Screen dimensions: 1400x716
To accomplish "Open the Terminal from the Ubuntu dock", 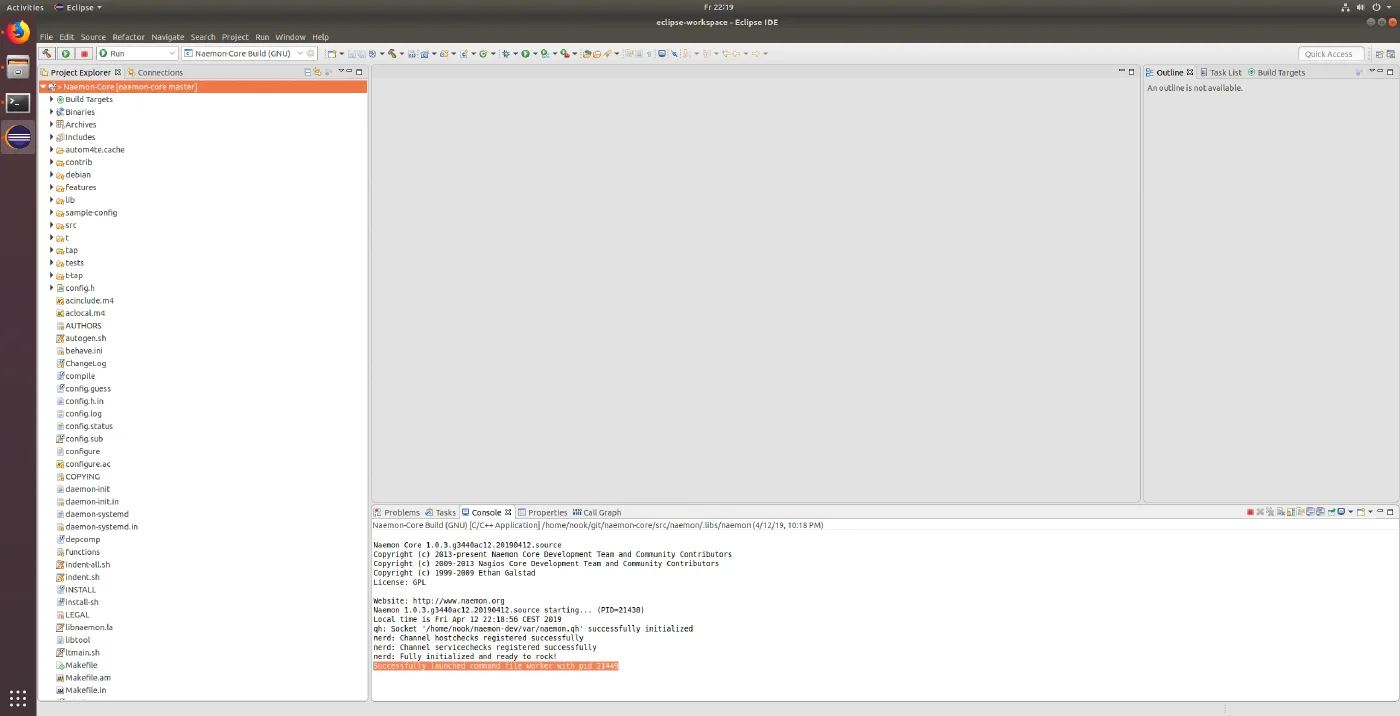I will pos(18,102).
